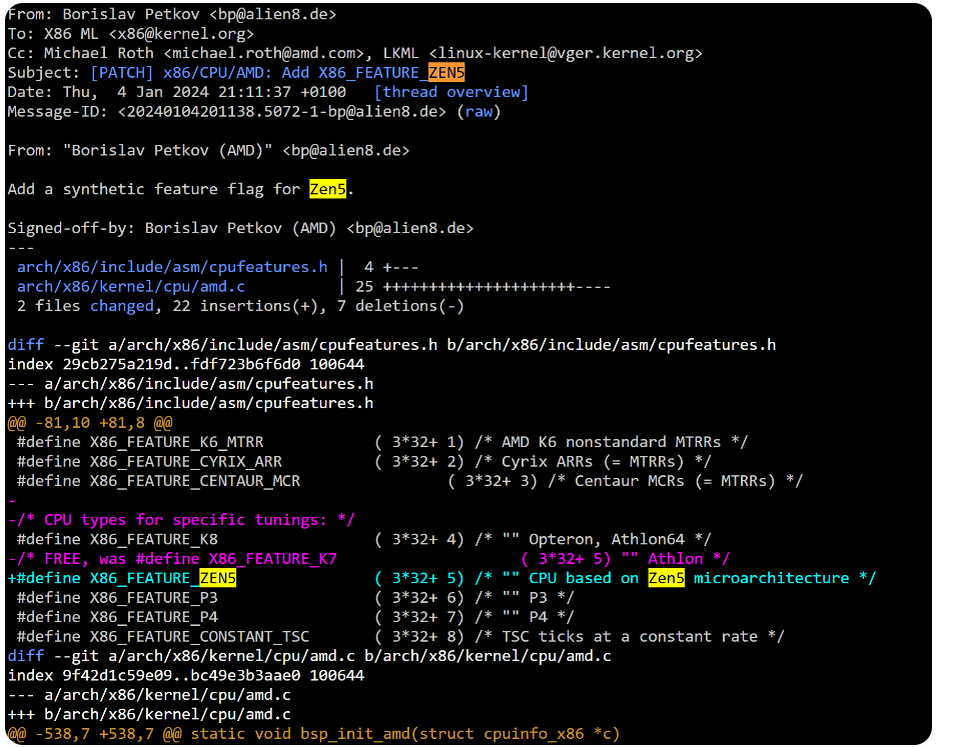Click the X86_FEATURE_K8 define line

point(364,540)
